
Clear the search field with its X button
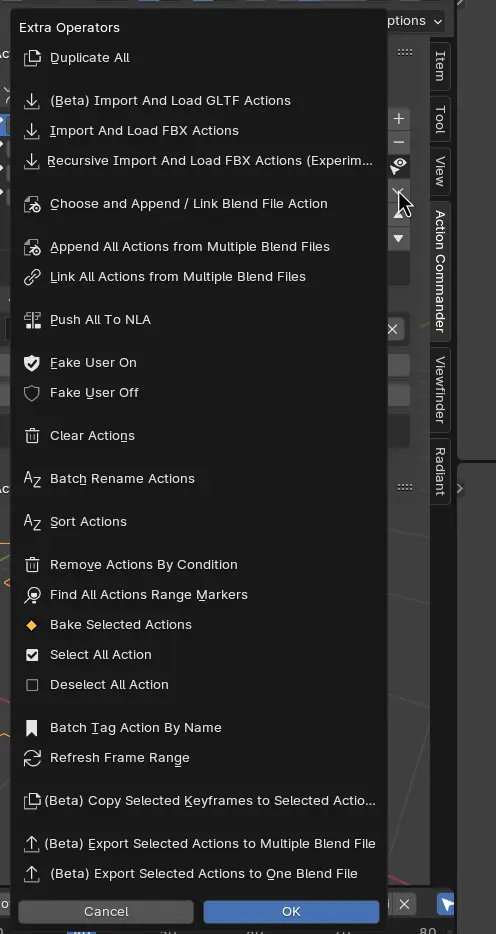pyautogui.click(x=393, y=329)
